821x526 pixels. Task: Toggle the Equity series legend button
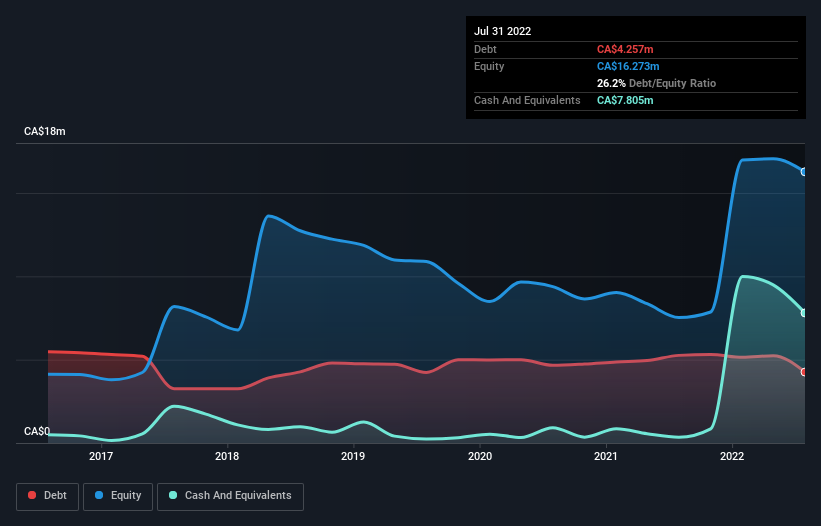point(118,496)
